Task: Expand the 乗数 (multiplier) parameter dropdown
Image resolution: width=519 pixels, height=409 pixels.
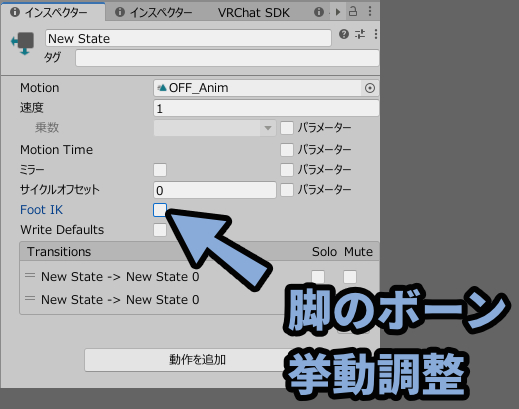Action: [x=215, y=128]
